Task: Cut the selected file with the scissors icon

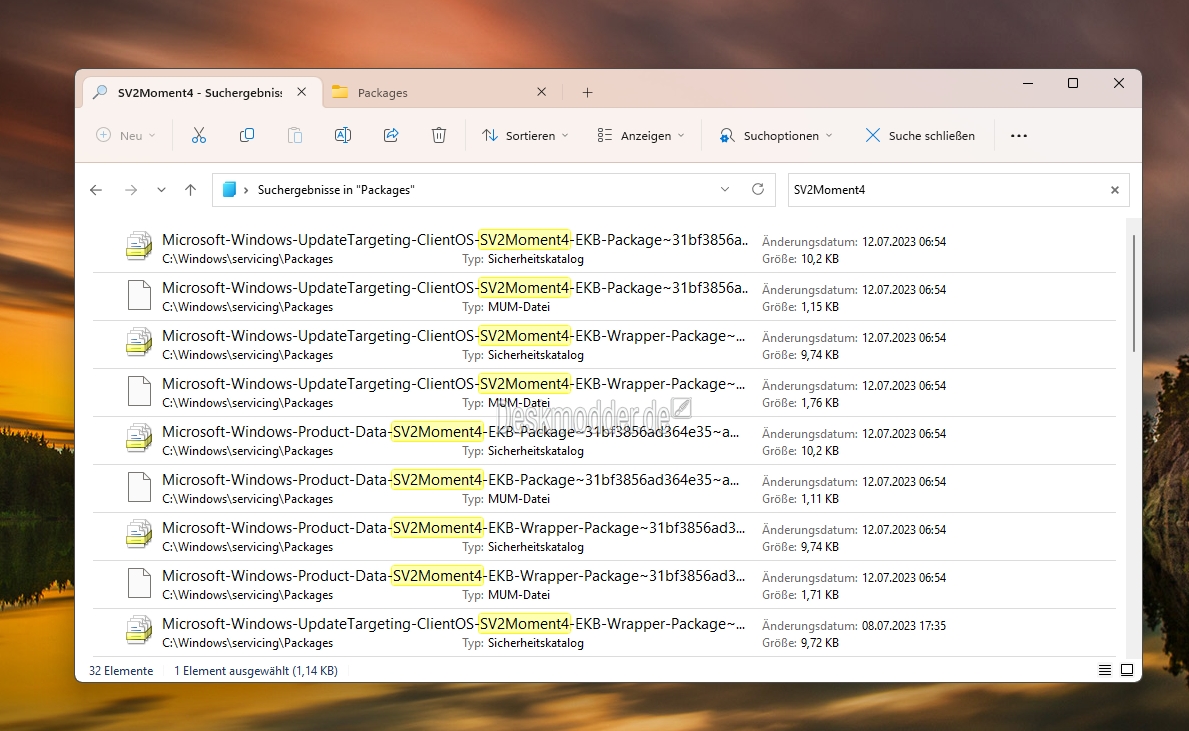Action: point(199,136)
